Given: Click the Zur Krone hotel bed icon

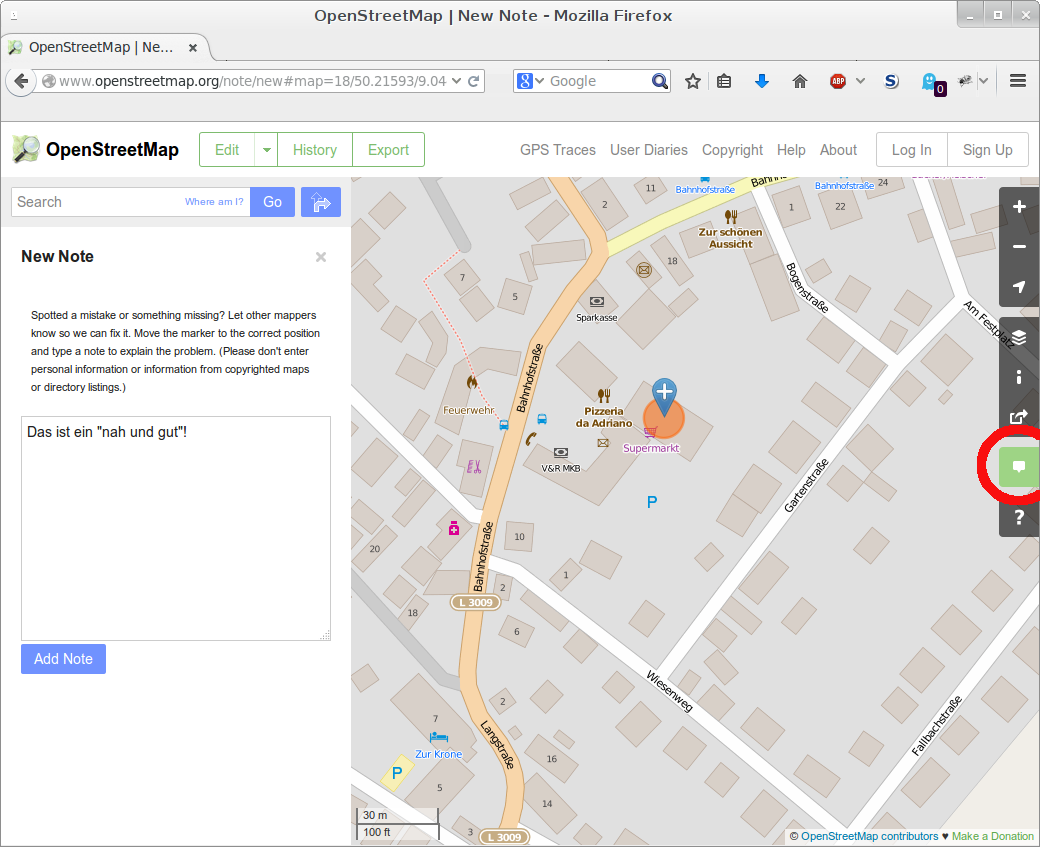Looking at the screenshot, I should 439,737.
